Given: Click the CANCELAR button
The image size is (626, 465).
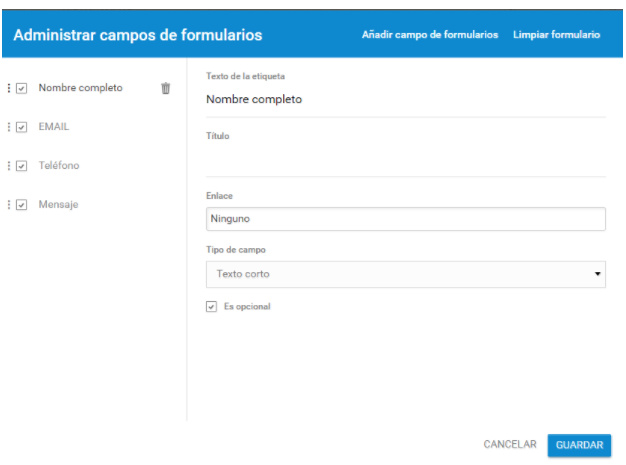Looking at the screenshot, I should [x=510, y=444].
